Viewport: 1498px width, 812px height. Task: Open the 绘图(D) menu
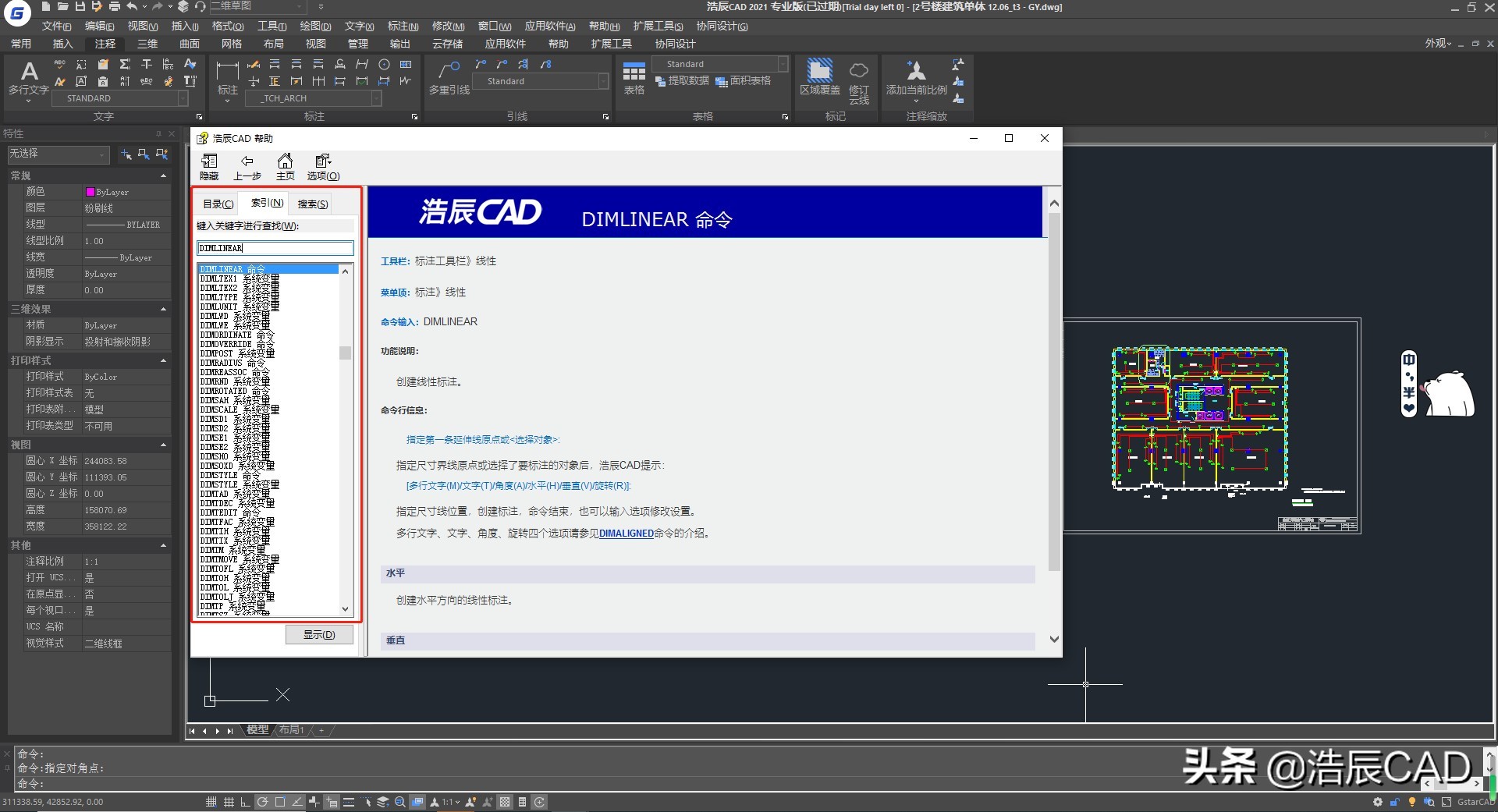point(315,27)
